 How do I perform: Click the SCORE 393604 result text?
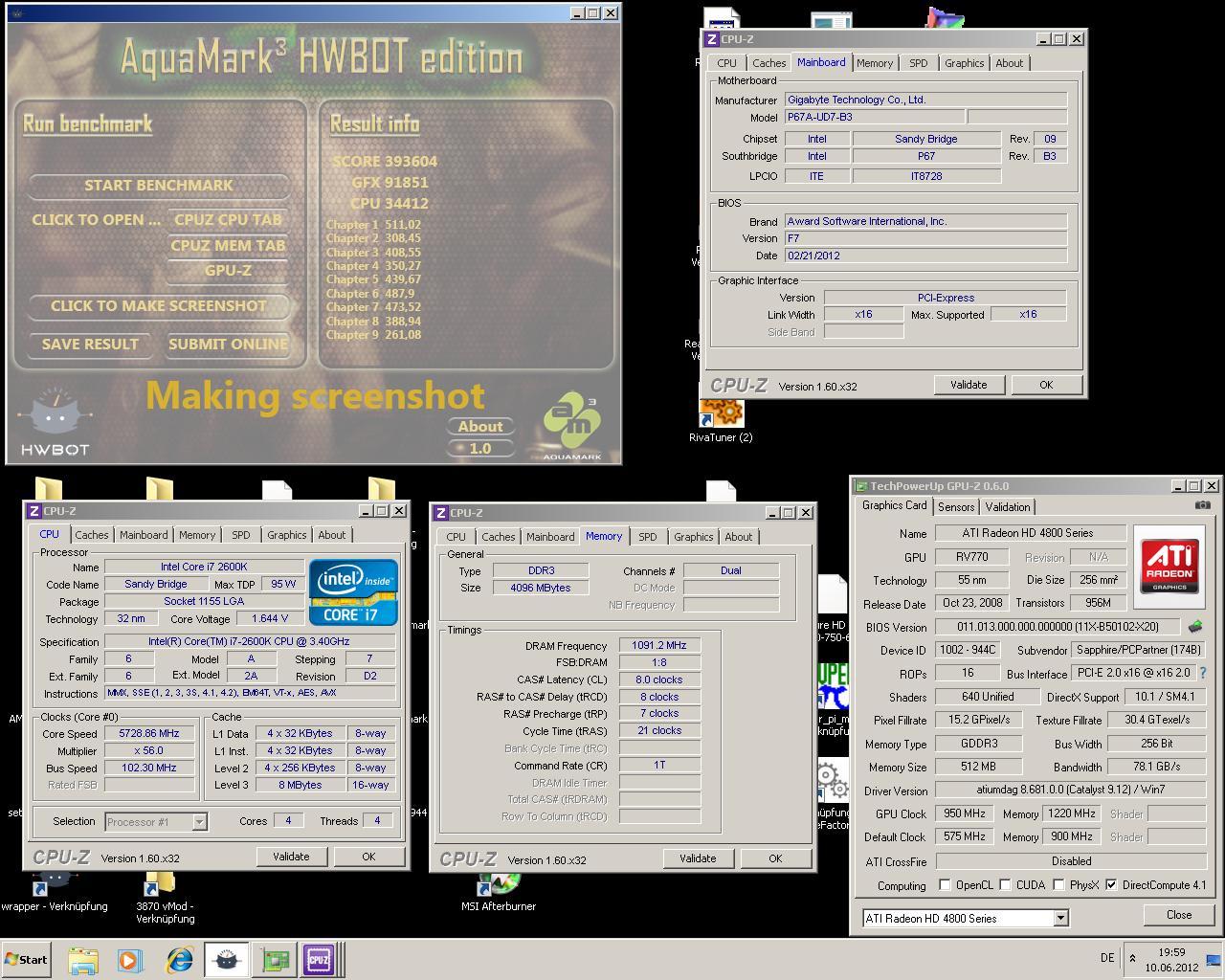click(385, 162)
